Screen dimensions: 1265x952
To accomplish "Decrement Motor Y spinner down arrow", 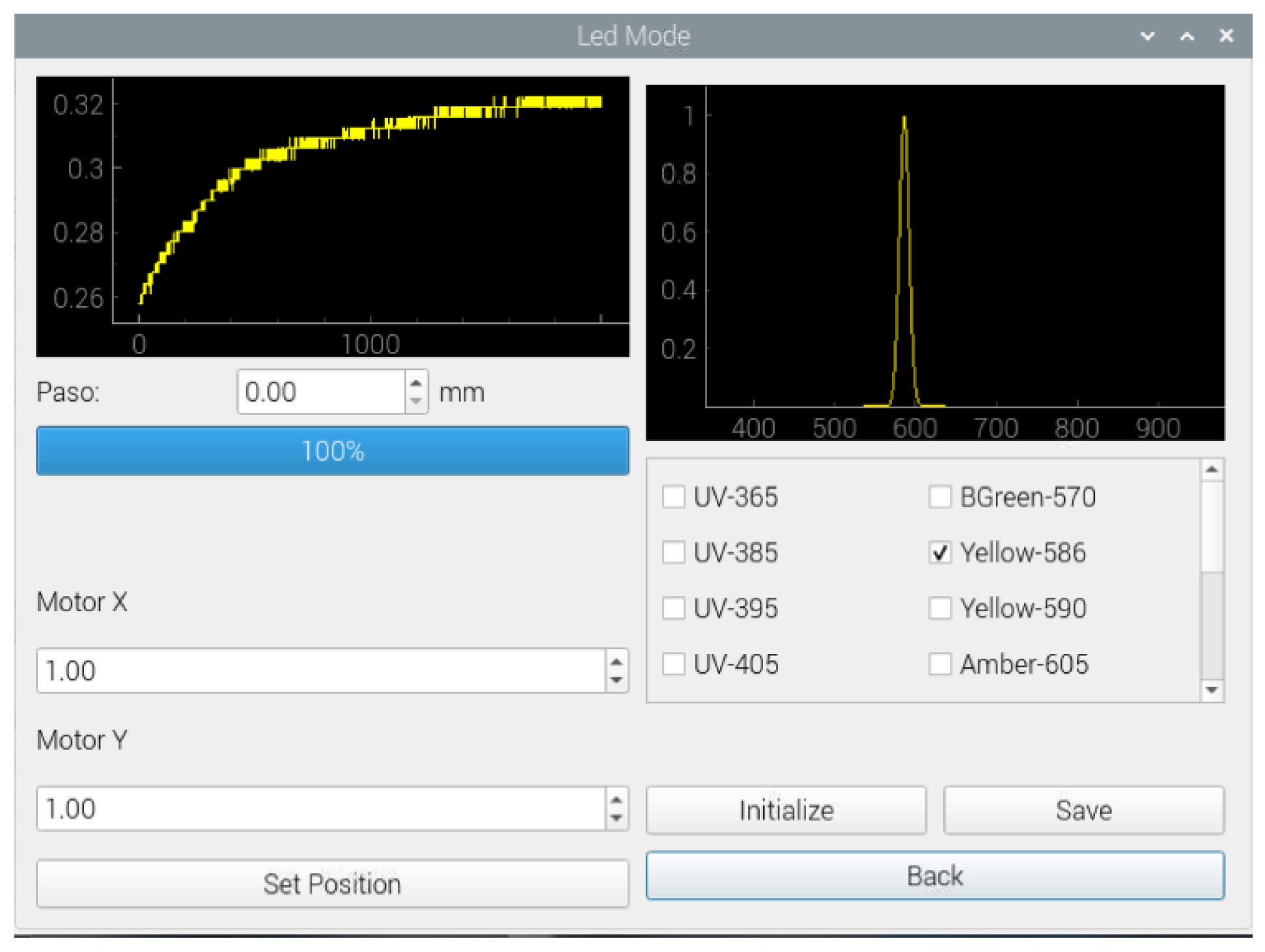I will tap(616, 819).
